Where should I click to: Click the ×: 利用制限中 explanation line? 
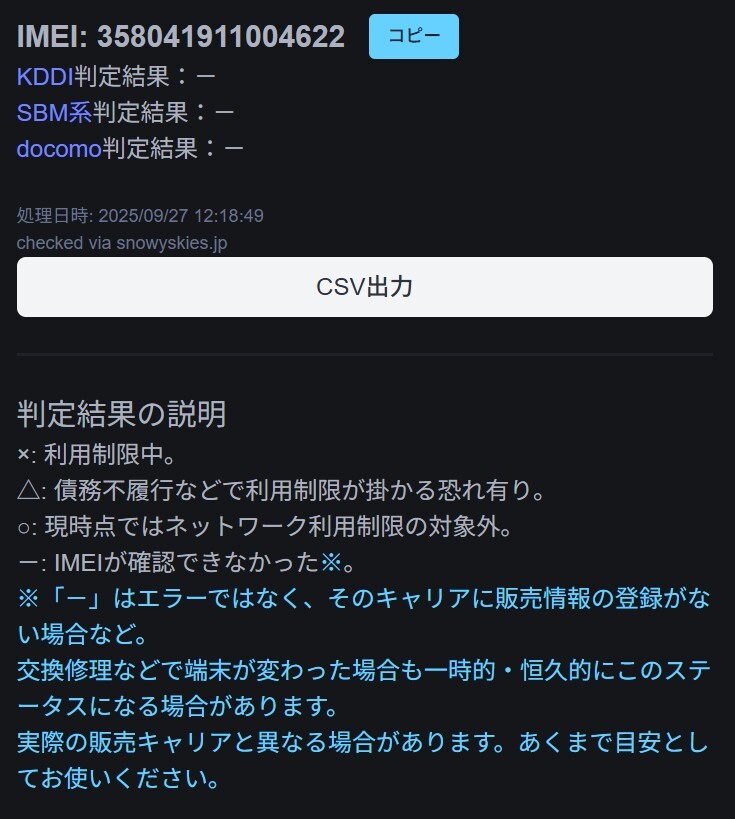[x=96, y=454]
